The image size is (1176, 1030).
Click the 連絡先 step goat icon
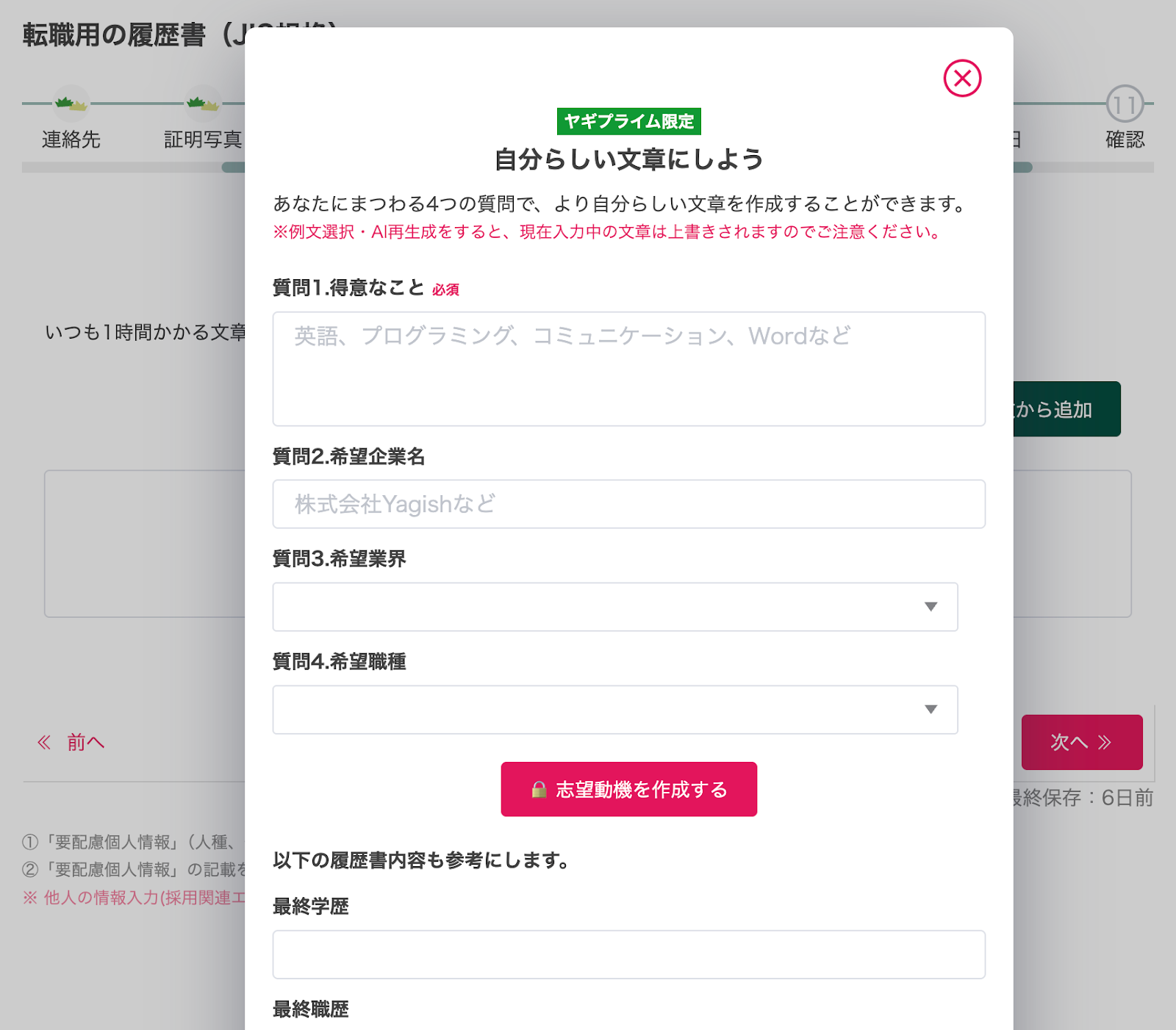tap(71, 104)
